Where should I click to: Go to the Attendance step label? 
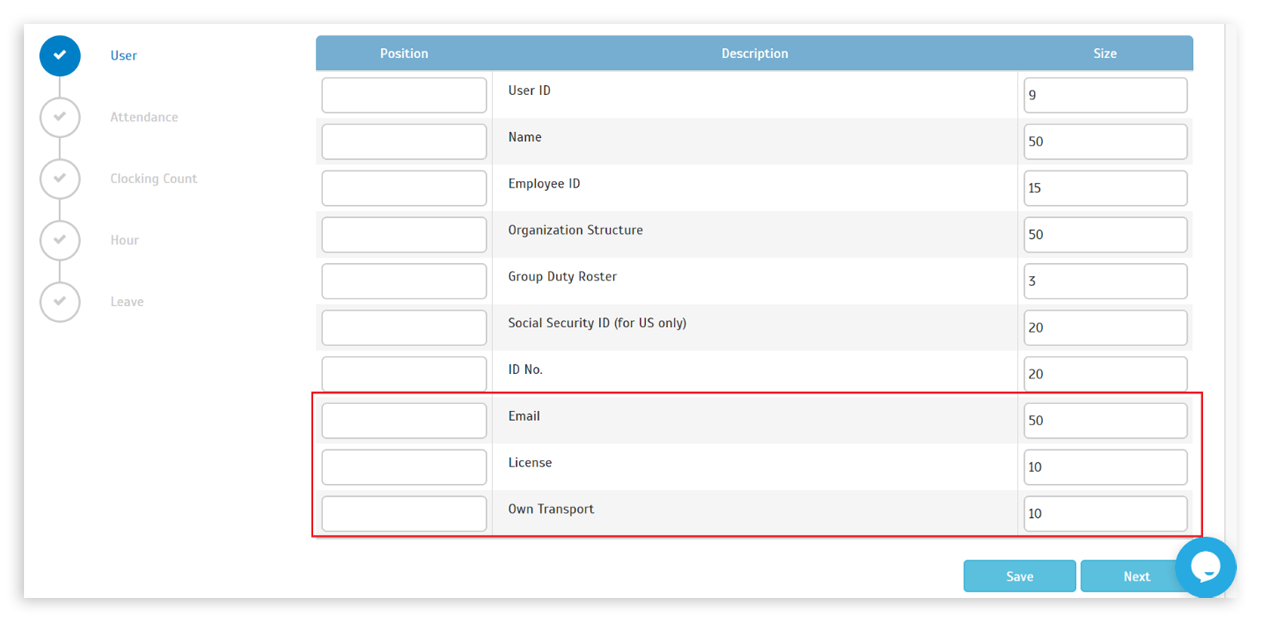pyautogui.click(x=144, y=117)
